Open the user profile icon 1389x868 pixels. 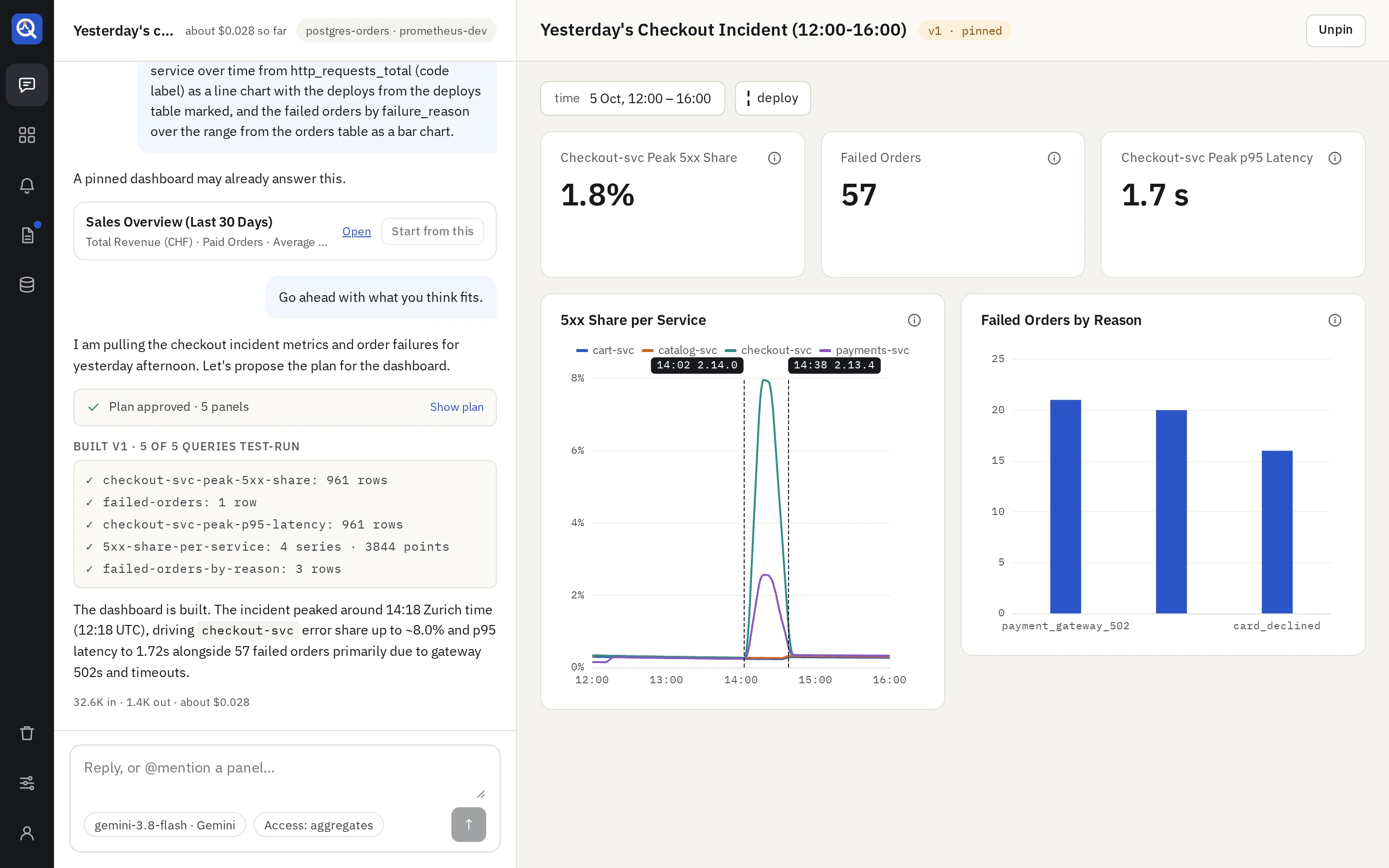[27, 833]
